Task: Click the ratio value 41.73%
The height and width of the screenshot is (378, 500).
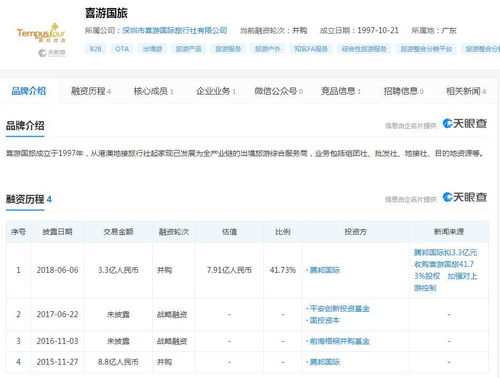Action: [283, 270]
